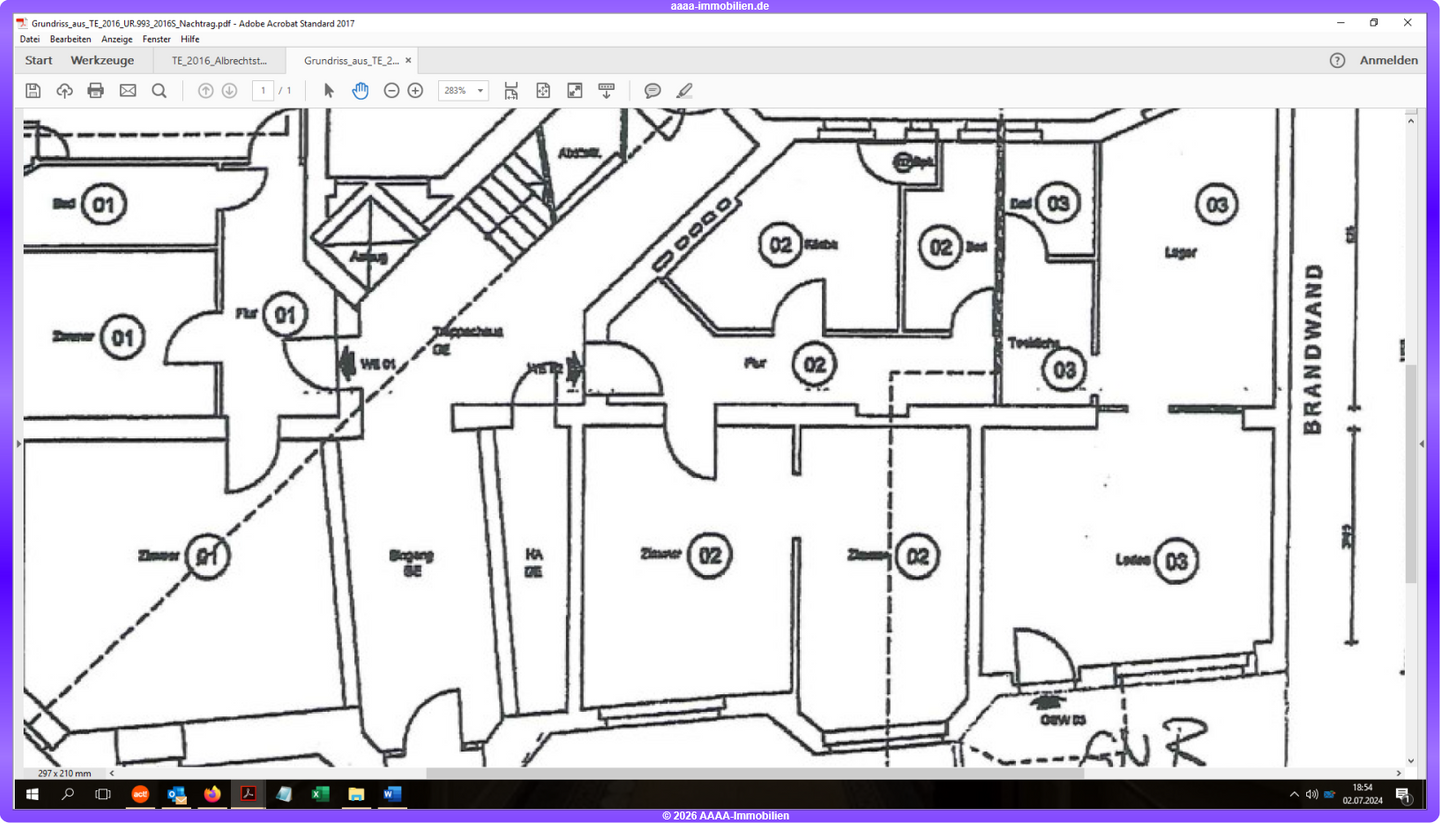The image size is (1440, 823).
Task: Activate the hand pan tool
Action: point(360,91)
